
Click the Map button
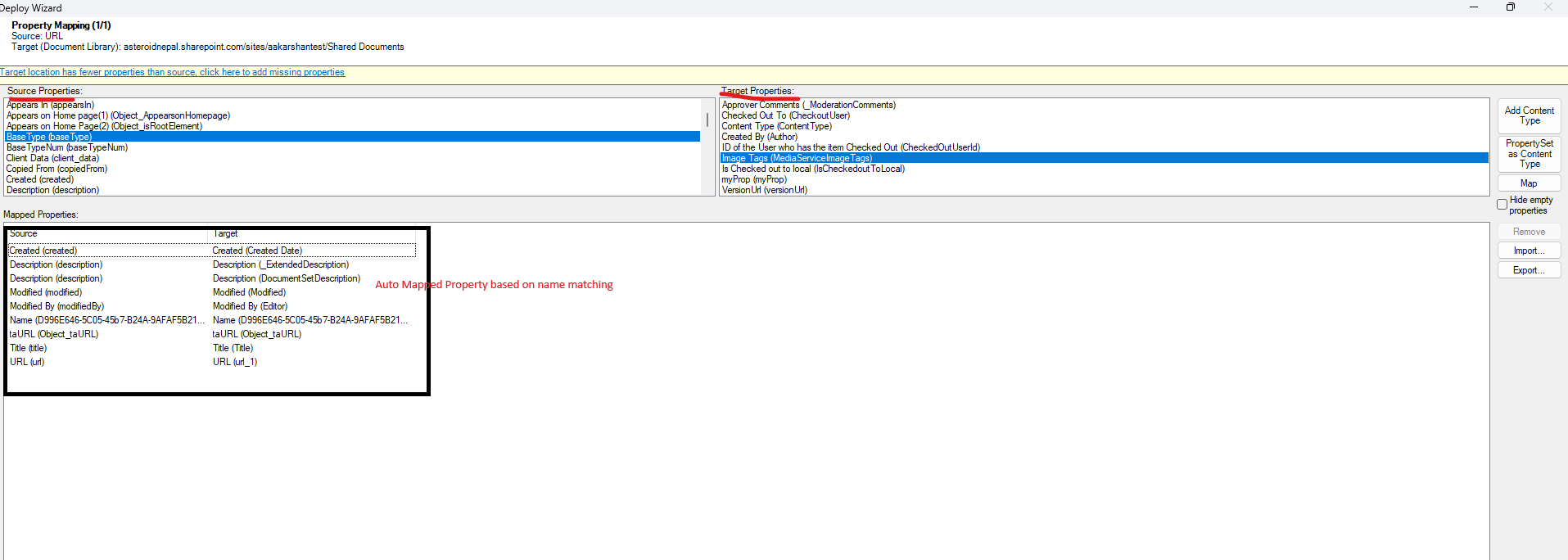tap(1529, 183)
